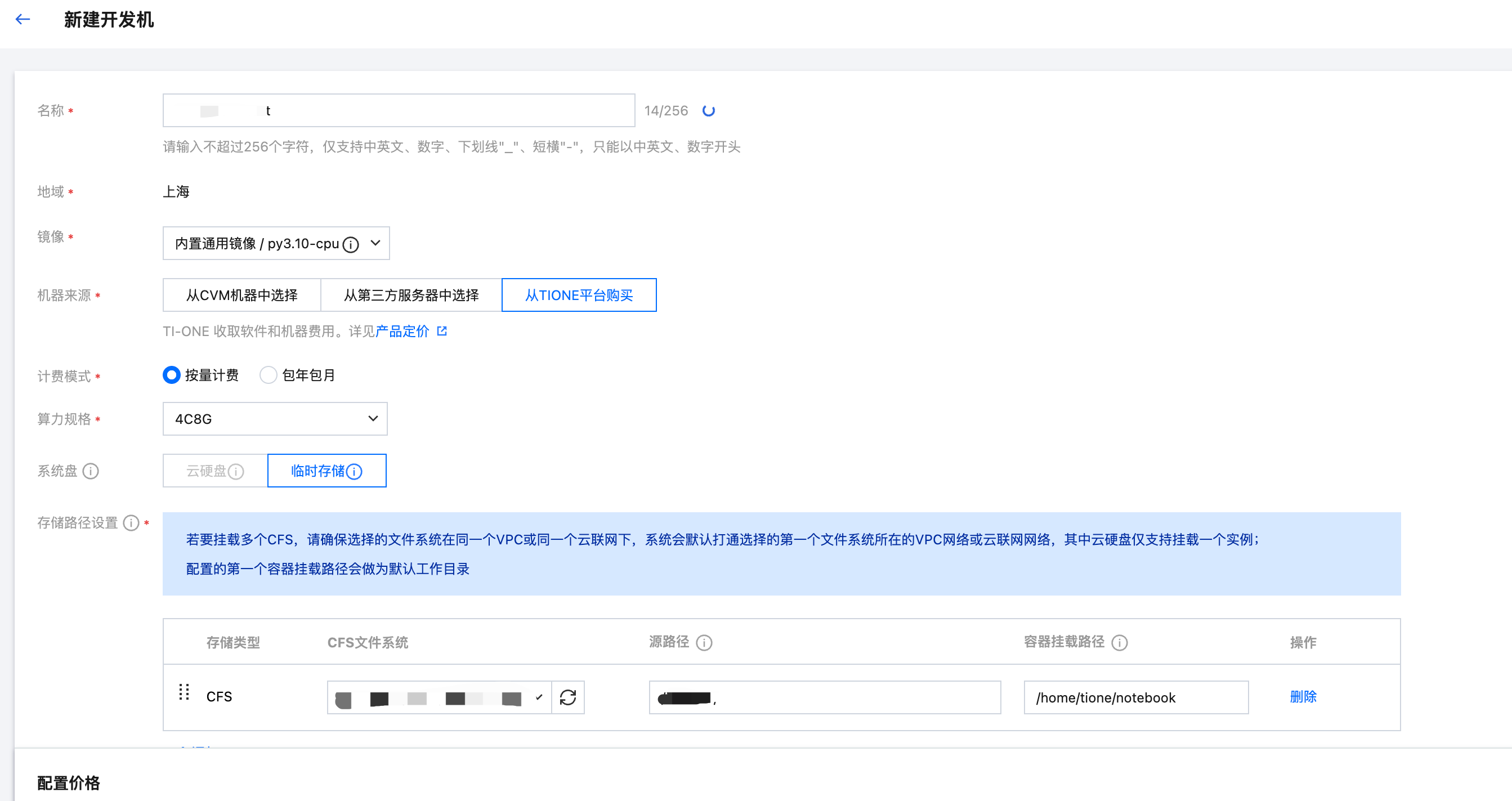1512x801 pixels.
Task: Click 删除 to remove the CFS row
Action: click(x=1303, y=696)
